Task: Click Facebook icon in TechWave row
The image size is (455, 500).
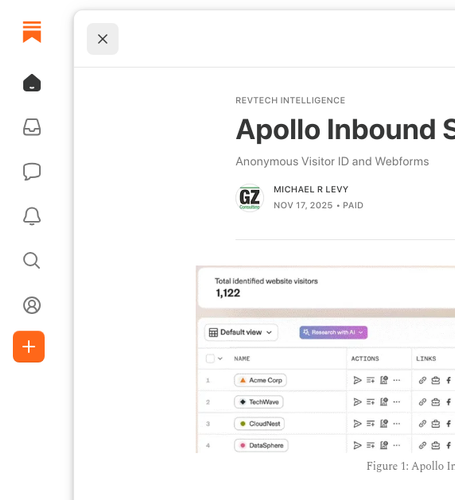Action: (449, 402)
